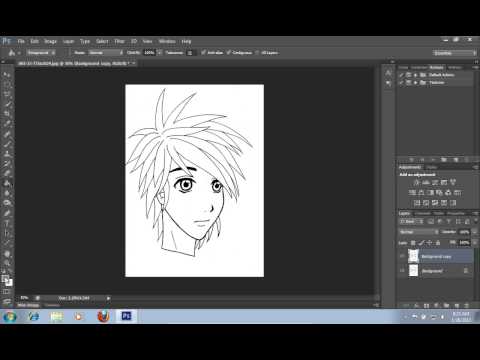
Task: Add a Curves adjustment
Action: click(x=435, y=182)
